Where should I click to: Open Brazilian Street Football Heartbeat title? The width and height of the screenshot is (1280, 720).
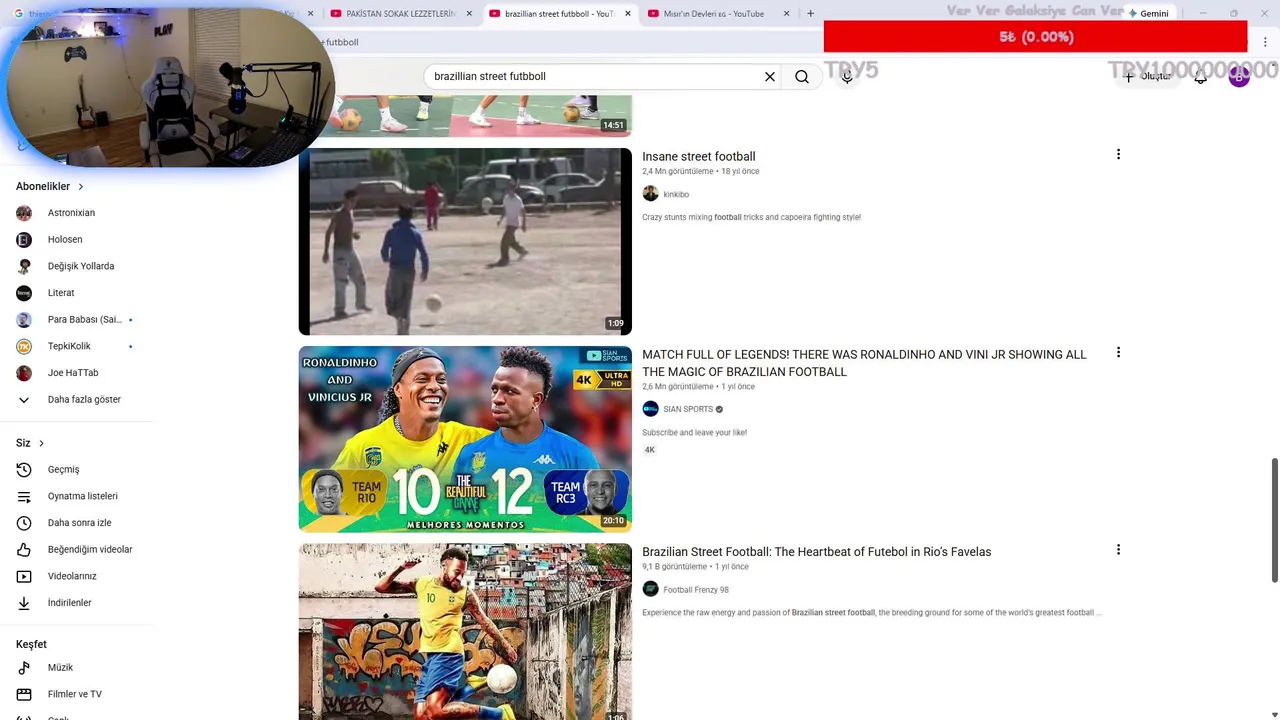(x=816, y=552)
